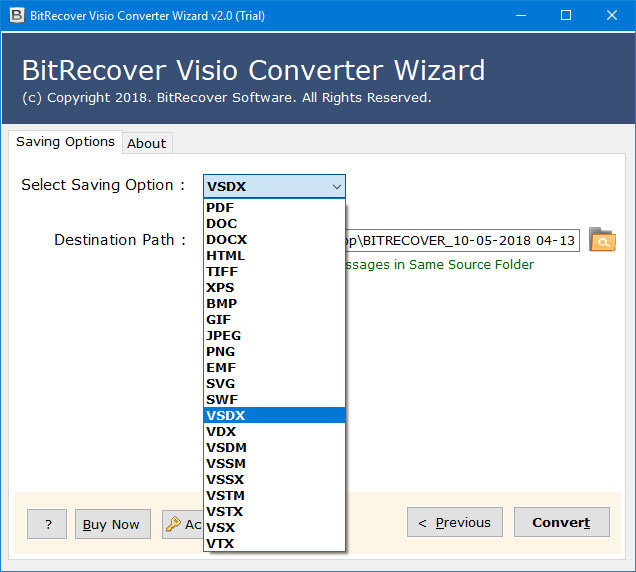Select VSDM as the output format
The image size is (636, 572).
(274, 447)
